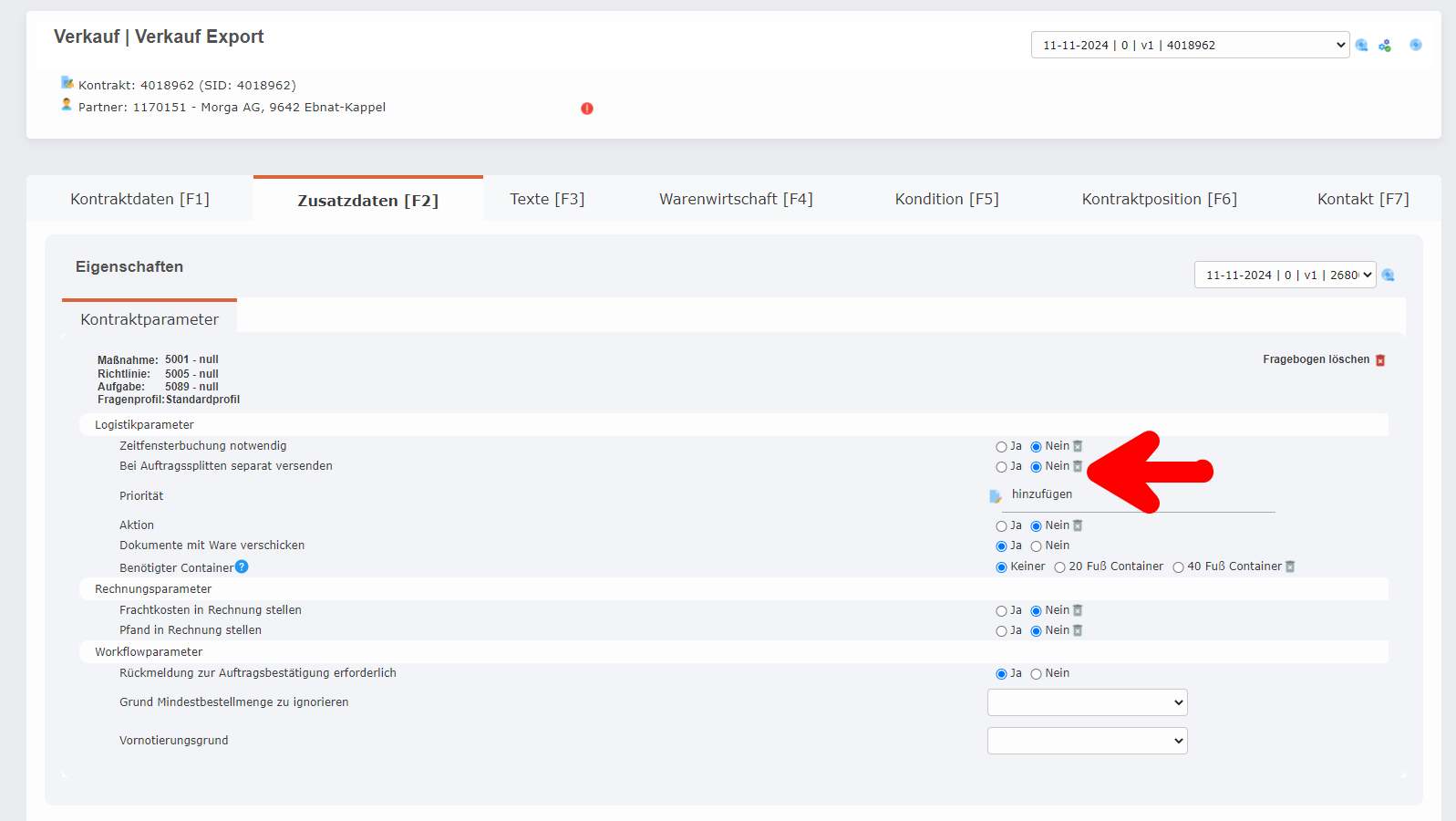Select the Kontraktparameter sub-tab
This screenshot has height=821, width=1456.
(150, 319)
